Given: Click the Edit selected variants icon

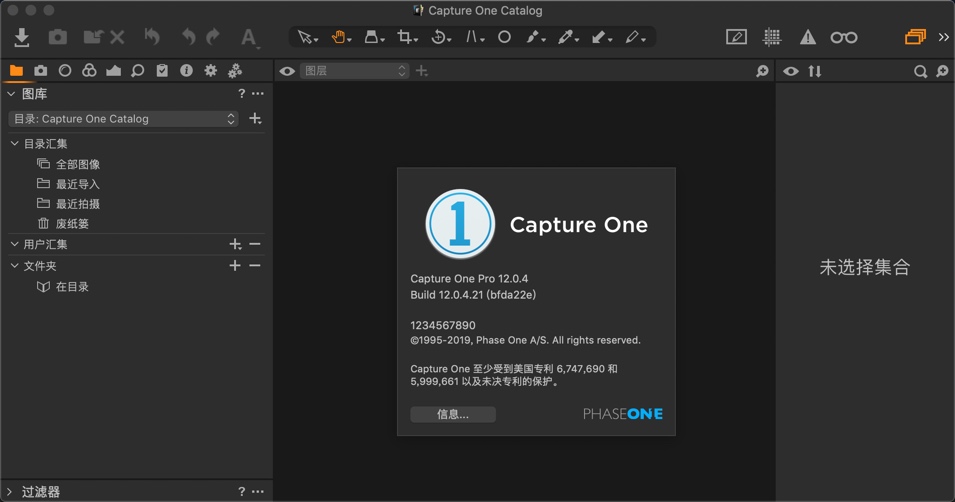Looking at the screenshot, I should coord(736,37).
